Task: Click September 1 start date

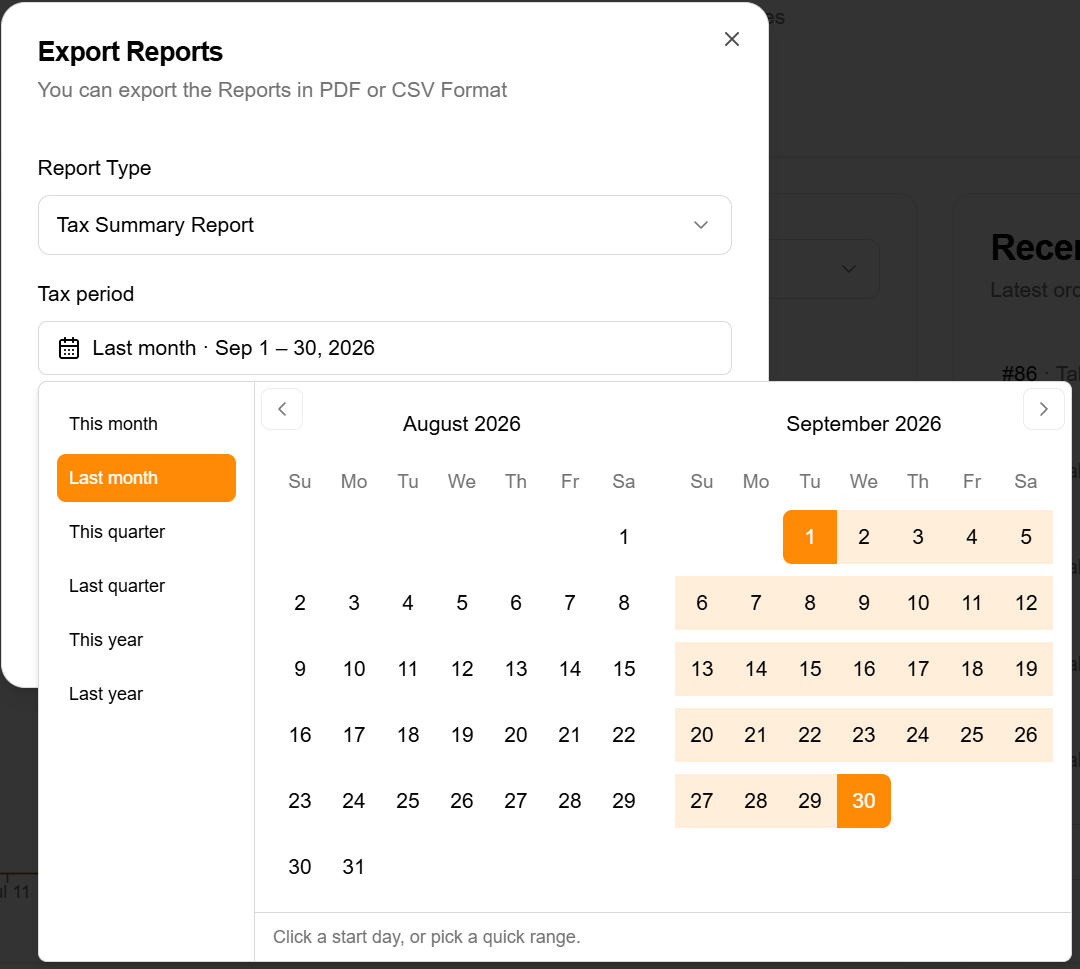Action: (x=810, y=537)
